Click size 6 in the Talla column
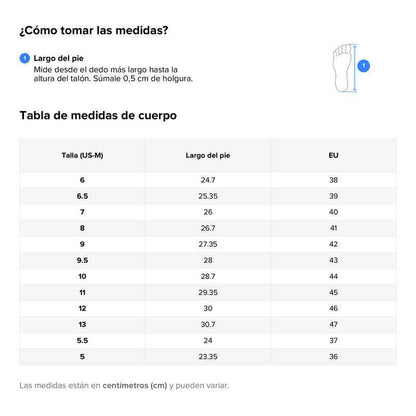Screen dimensions: 416x416 tap(82, 180)
